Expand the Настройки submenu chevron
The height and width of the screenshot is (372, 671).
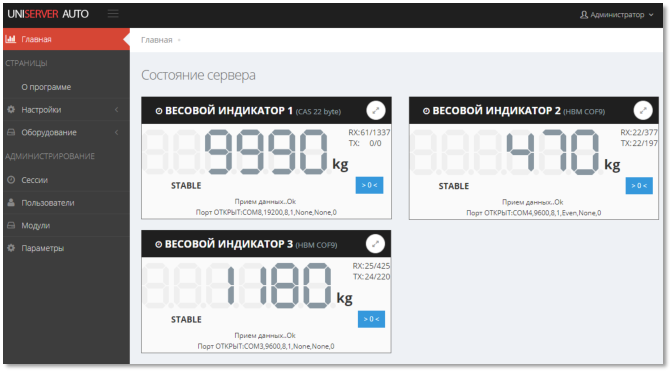(x=116, y=110)
